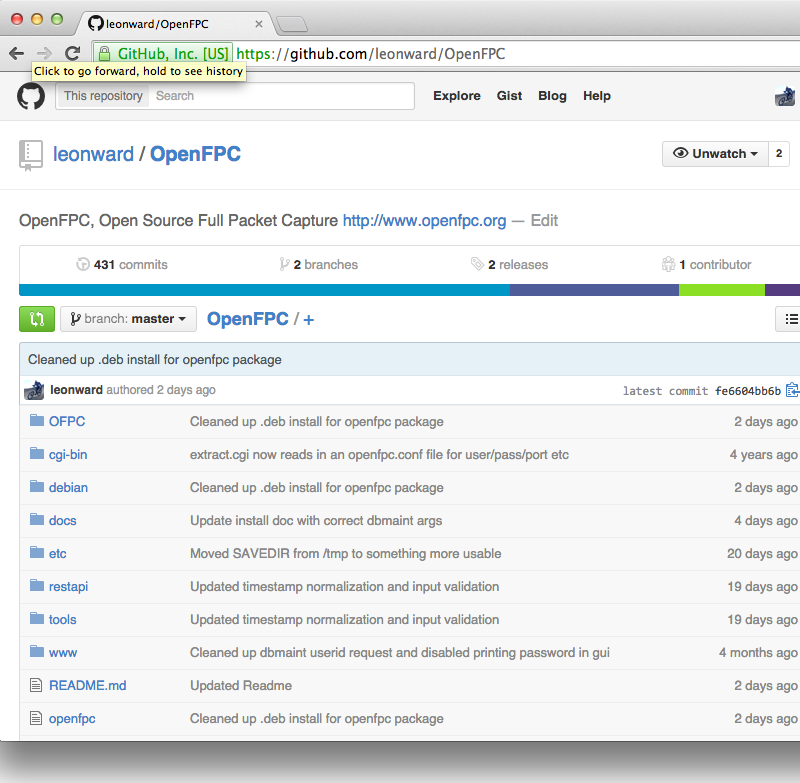Open the file list view icon
This screenshot has width=800, height=783.
(790, 319)
